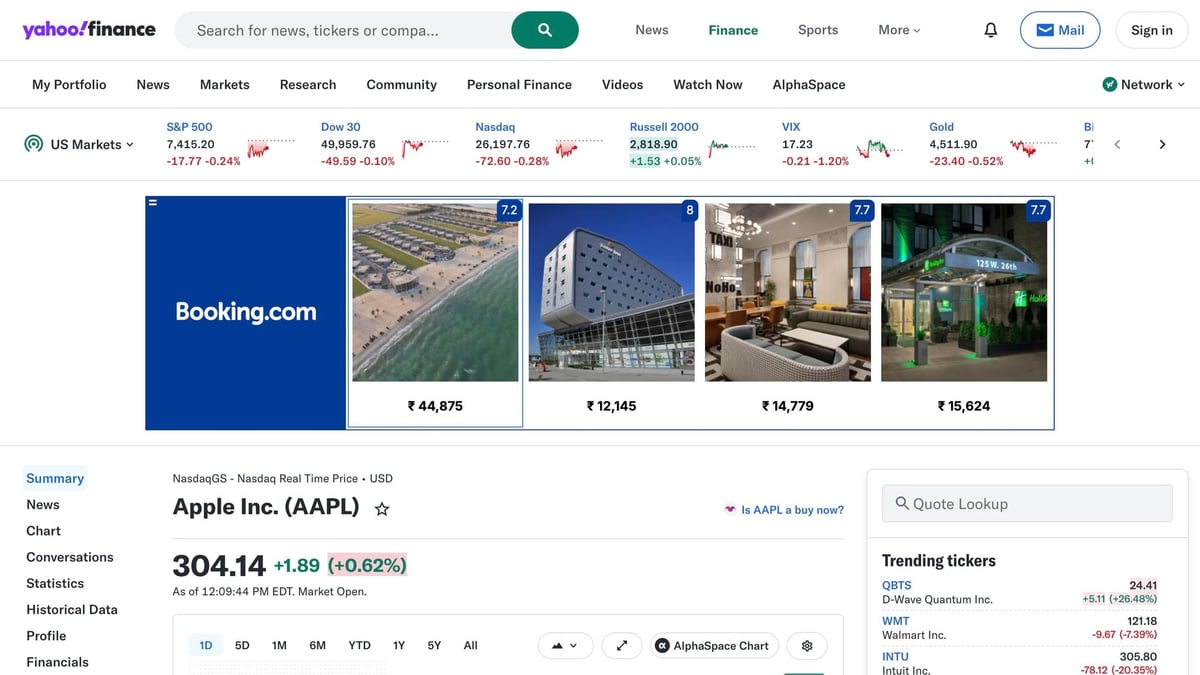This screenshot has height=675, width=1200.
Task: Click the Booking.com ad logo panel
Action: [246, 312]
